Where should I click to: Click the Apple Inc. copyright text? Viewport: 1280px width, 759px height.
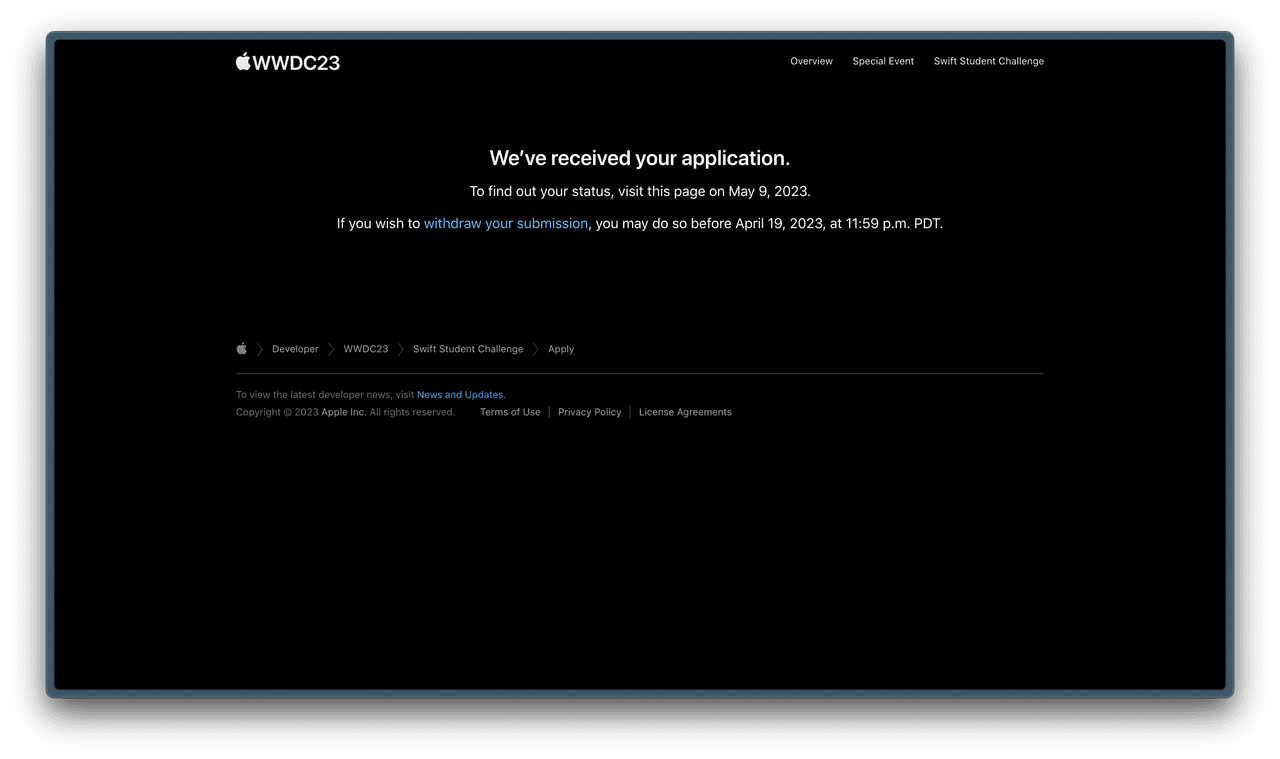click(344, 412)
